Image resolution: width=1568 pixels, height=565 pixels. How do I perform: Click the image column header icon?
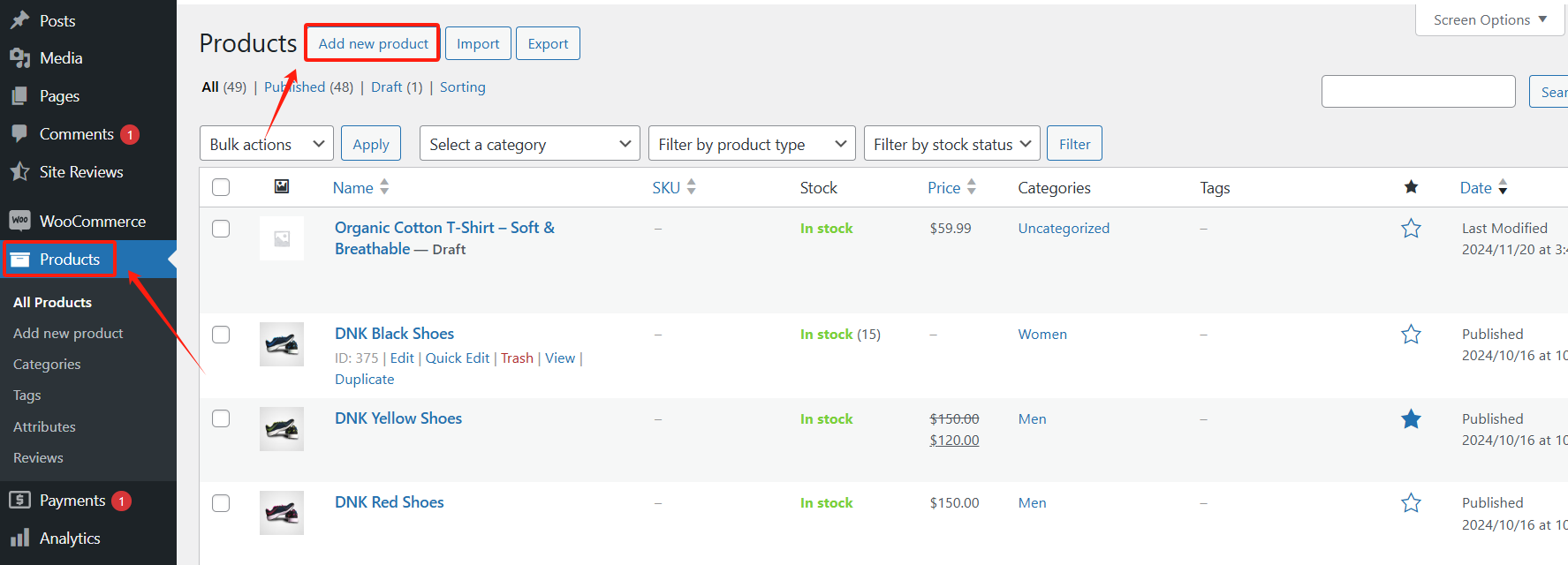point(282,187)
